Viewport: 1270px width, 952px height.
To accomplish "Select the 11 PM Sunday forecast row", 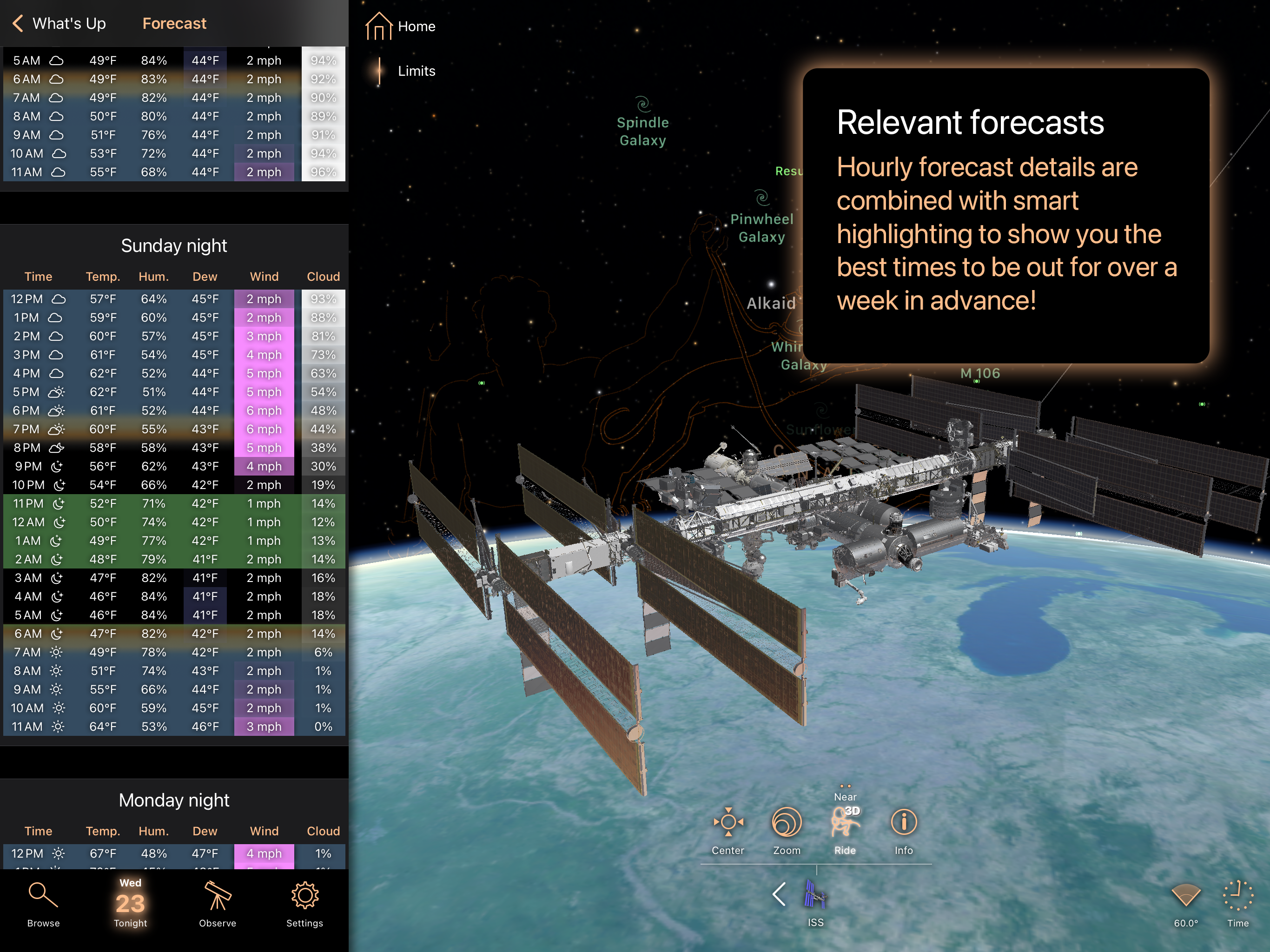I will [x=174, y=503].
